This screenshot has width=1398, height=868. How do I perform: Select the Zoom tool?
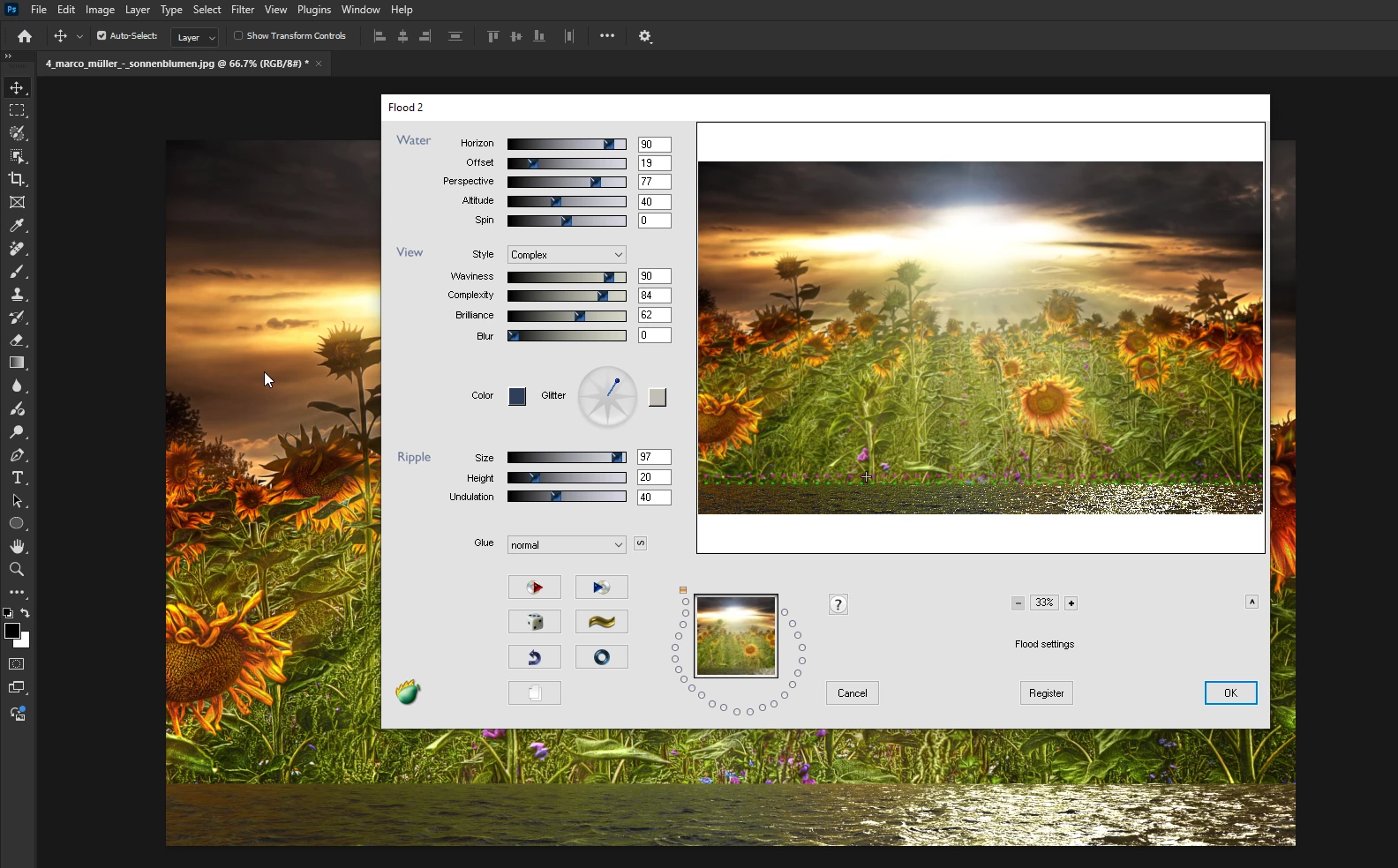click(17, 570)
